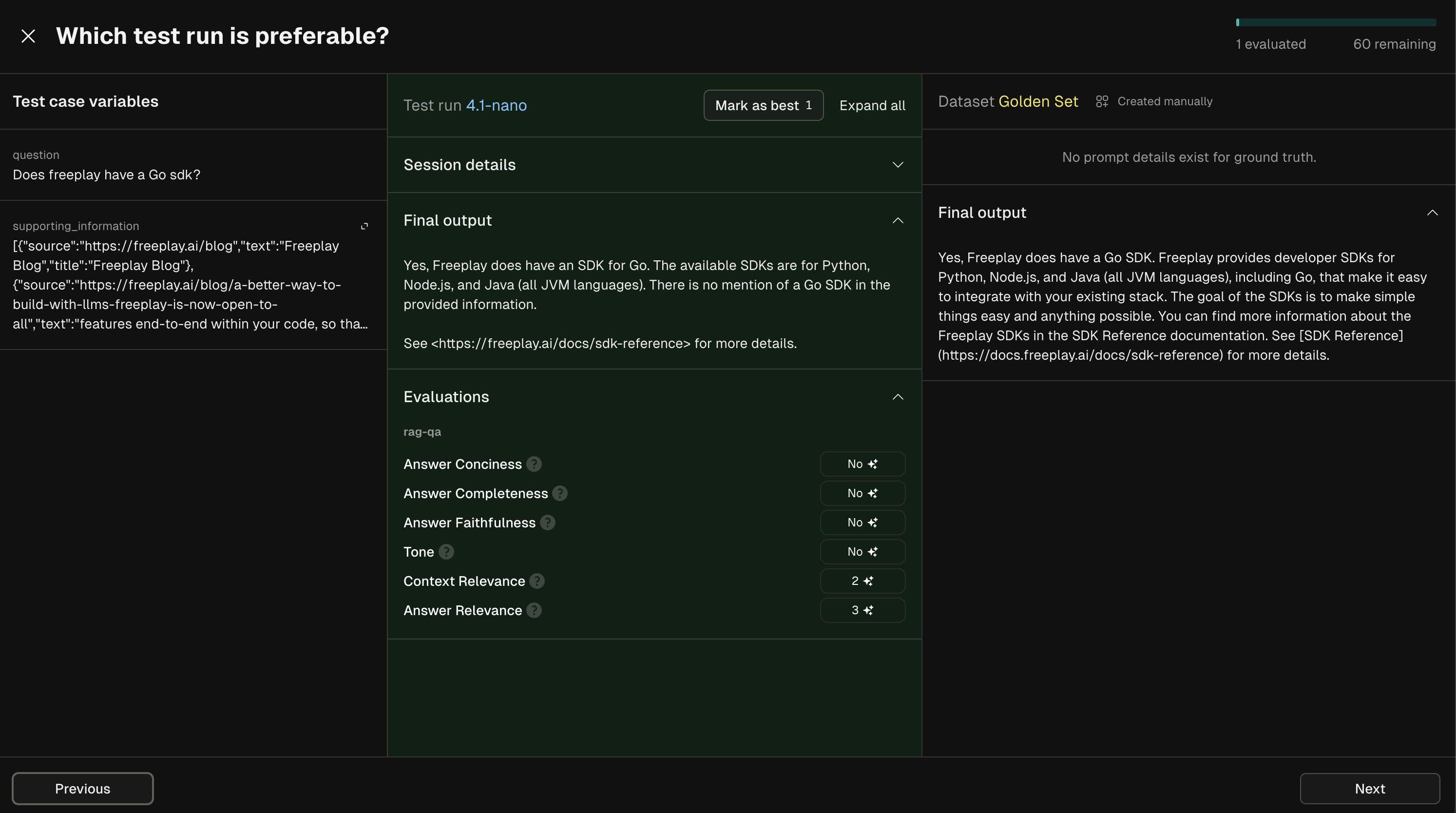
Task: Go to the Next test case
Action: [x=1369, y=789]
